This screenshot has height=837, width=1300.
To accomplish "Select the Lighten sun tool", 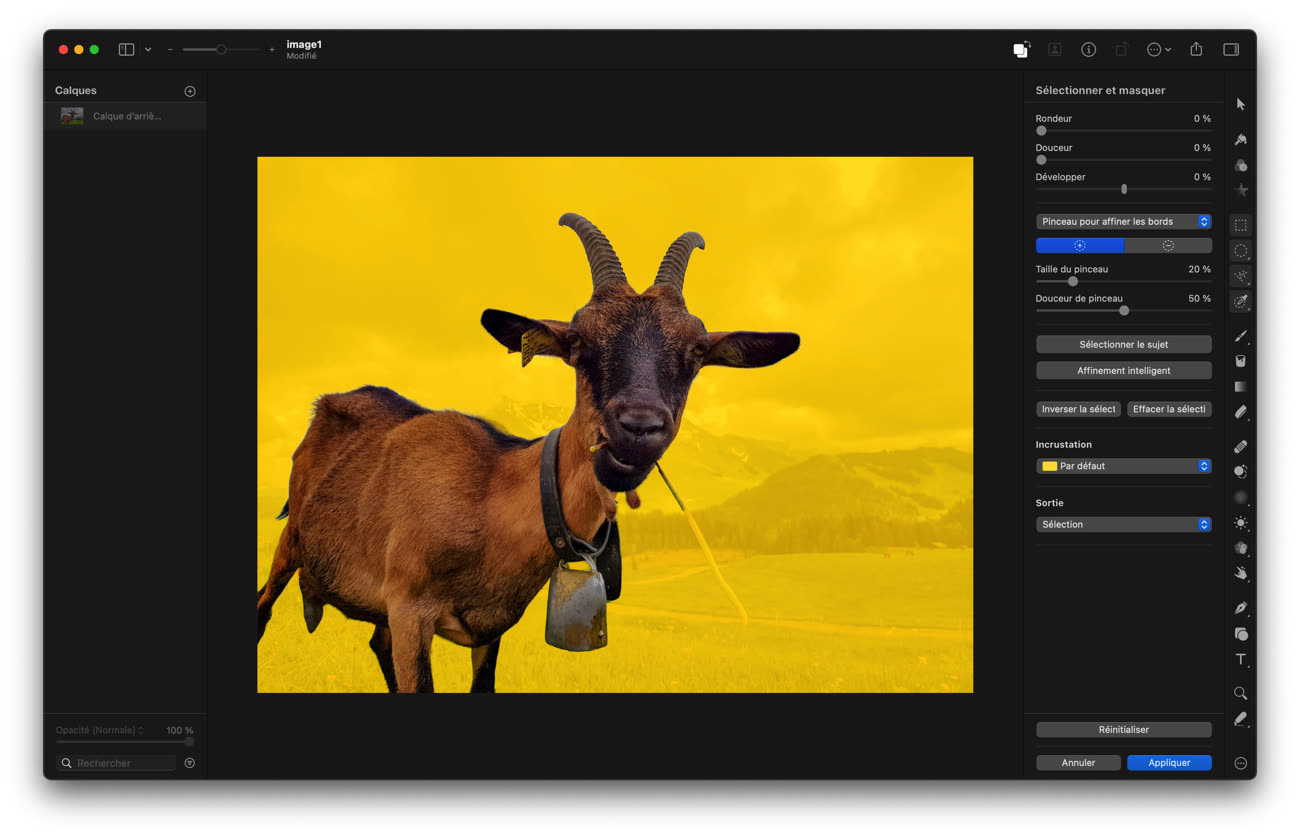I will pos(1240,523).
